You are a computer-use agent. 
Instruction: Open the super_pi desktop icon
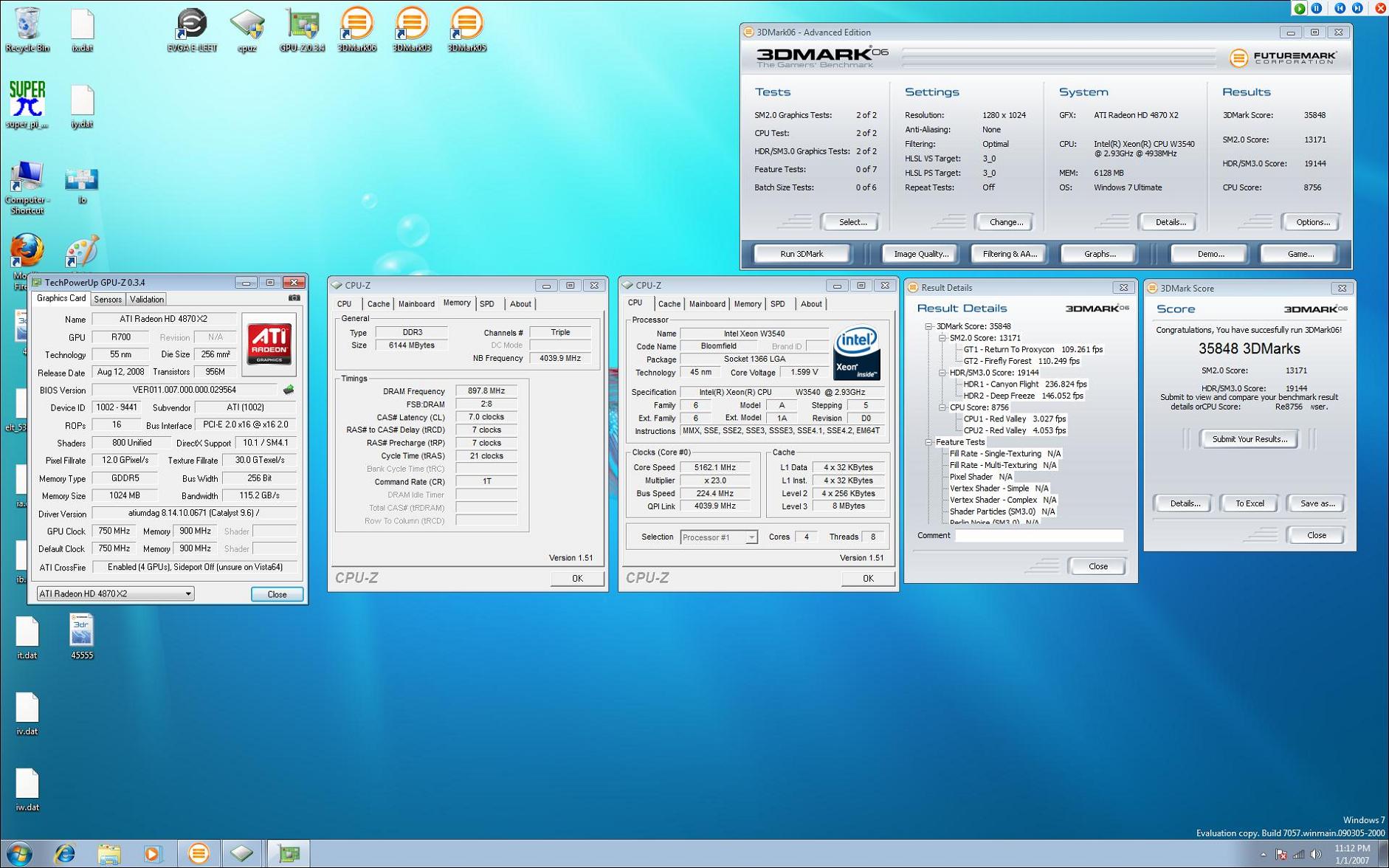(27, 105)
